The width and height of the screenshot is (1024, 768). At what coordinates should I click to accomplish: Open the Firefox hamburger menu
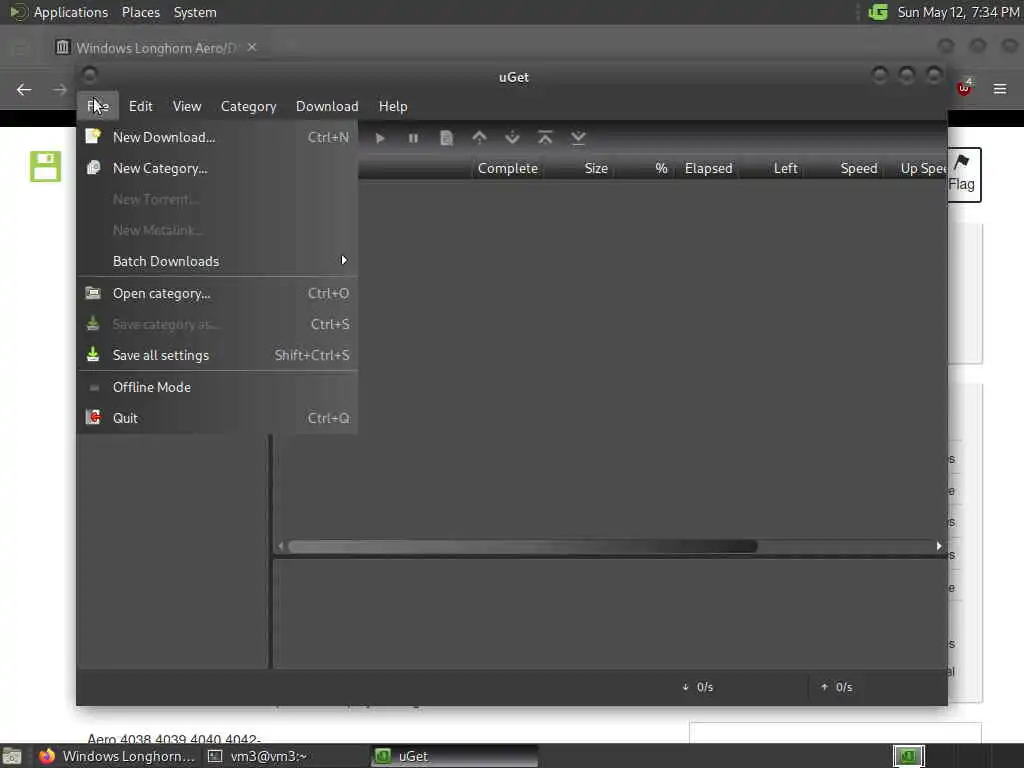click(1000, 89)
